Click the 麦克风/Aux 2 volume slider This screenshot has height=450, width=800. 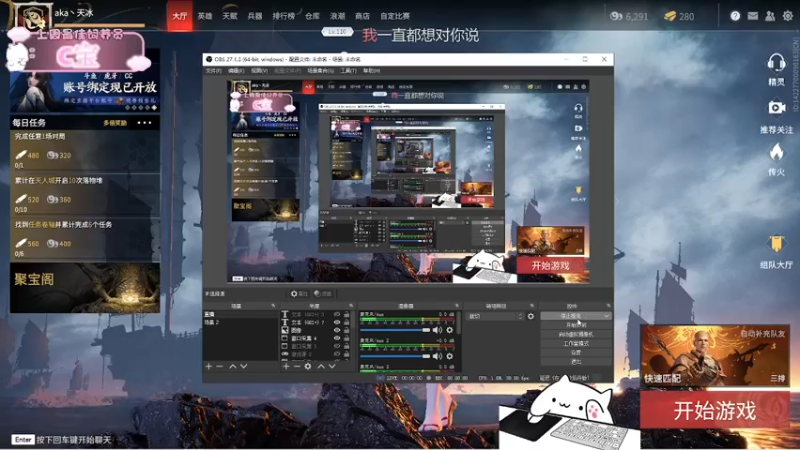pyautogui.click(x=395, y=356)
